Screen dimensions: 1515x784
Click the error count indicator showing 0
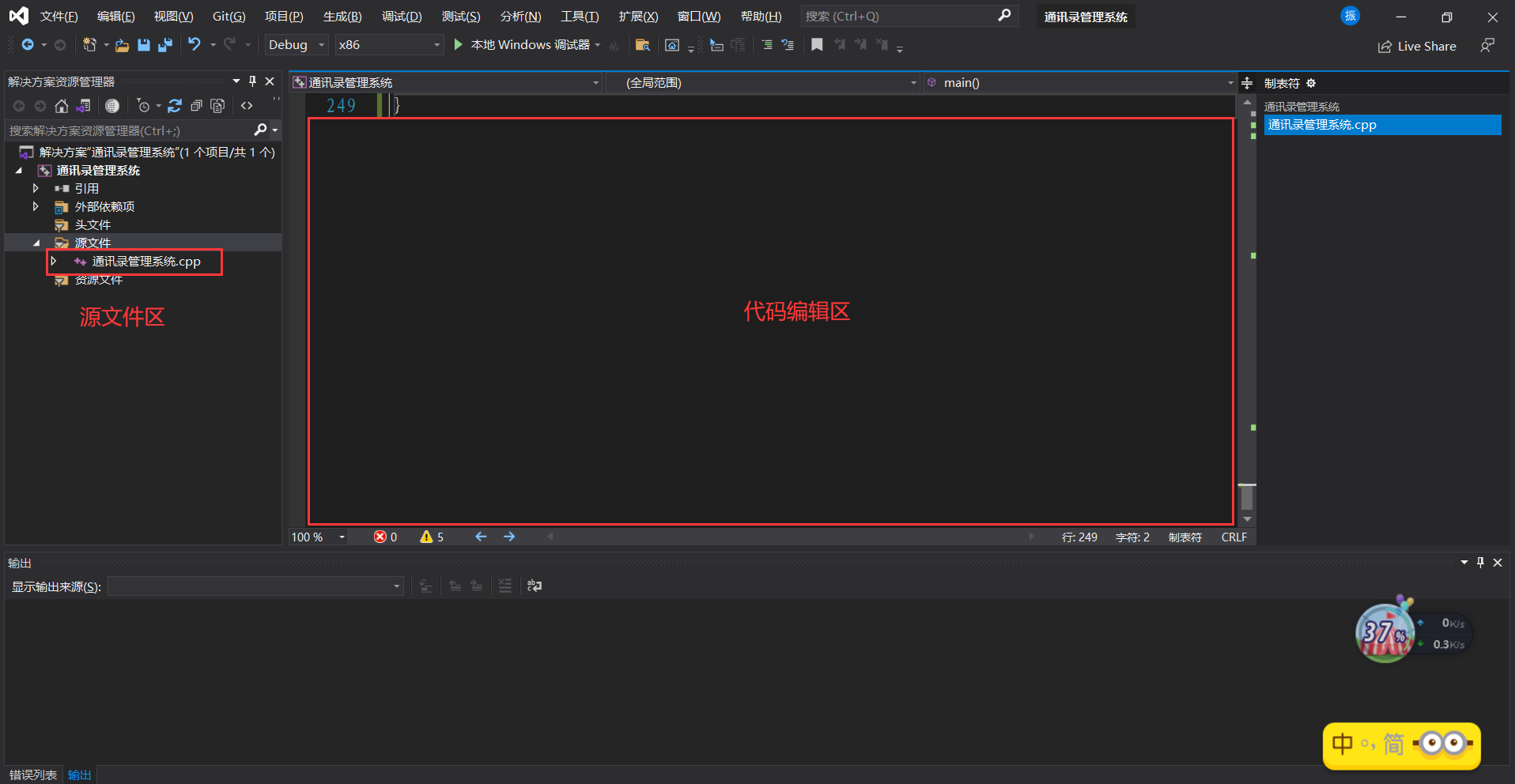[386, 537]
